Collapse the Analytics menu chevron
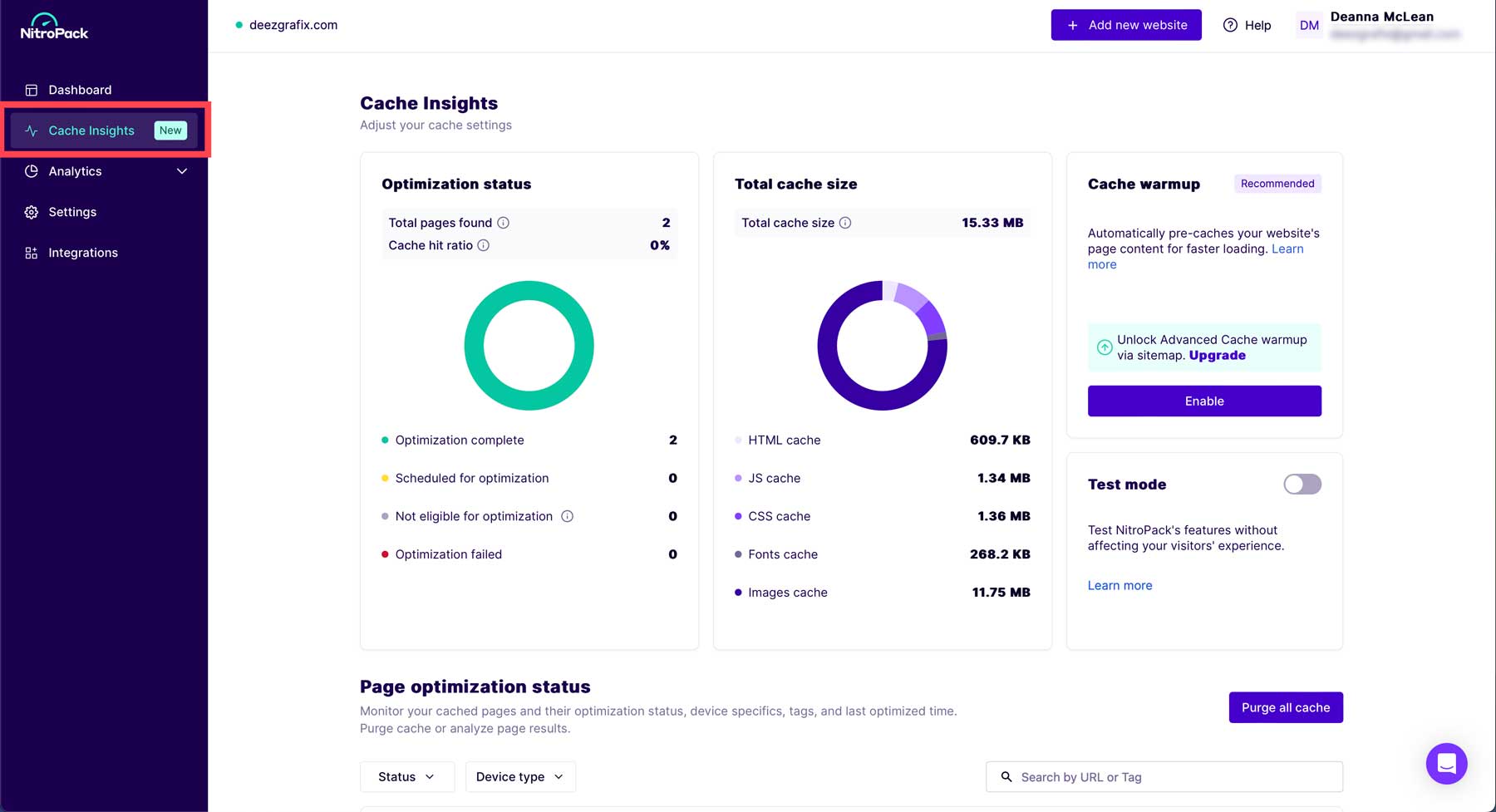This screenshot has width=1496, height=812. (x=181, y=171)
